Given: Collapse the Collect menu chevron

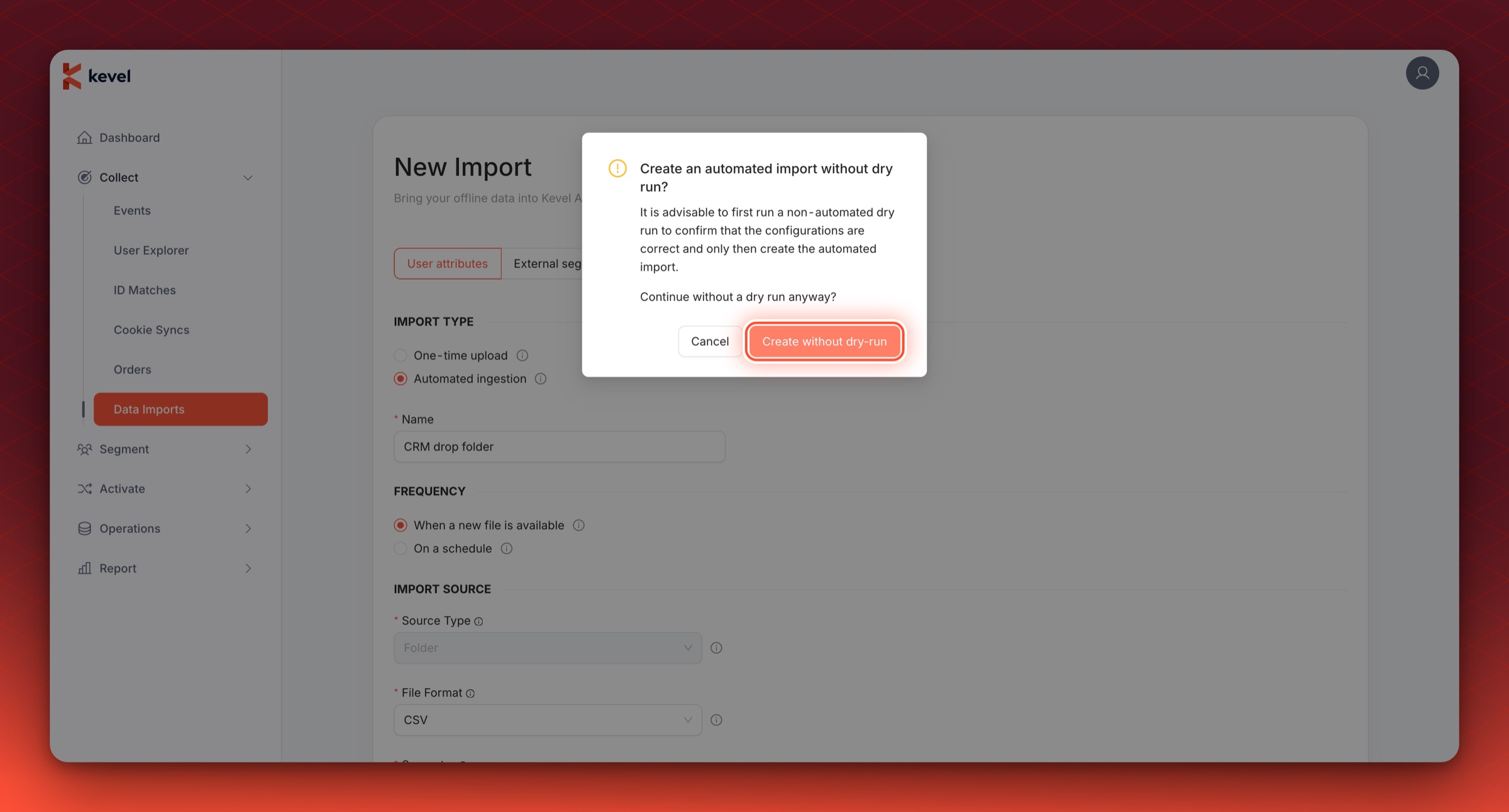Looking at the screenshot, I should [248, 178].
